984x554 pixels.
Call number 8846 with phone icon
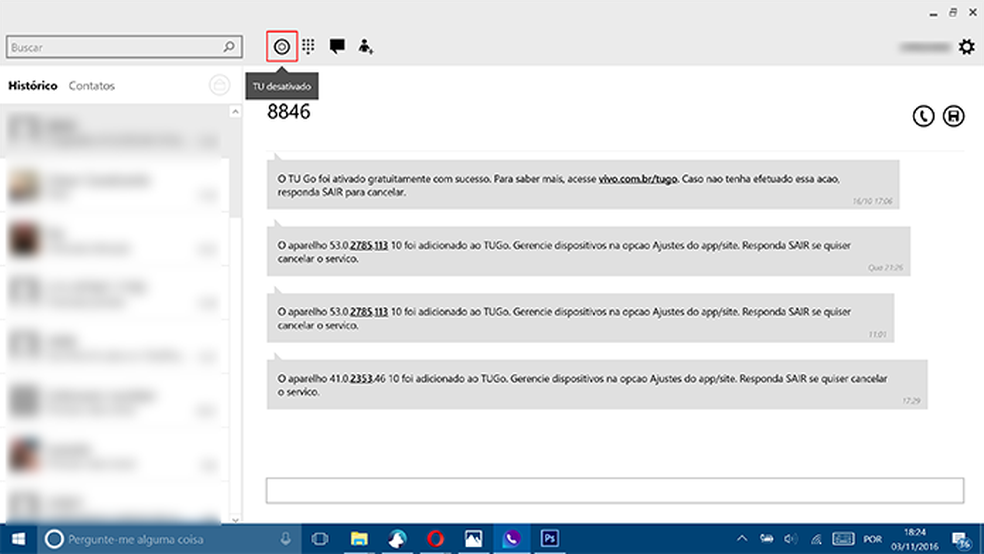pyautogui.click(x=923, y=116)
